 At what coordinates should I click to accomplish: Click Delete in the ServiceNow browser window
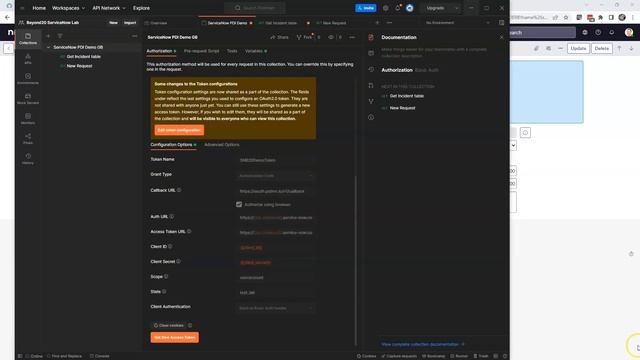coord(602,48)
